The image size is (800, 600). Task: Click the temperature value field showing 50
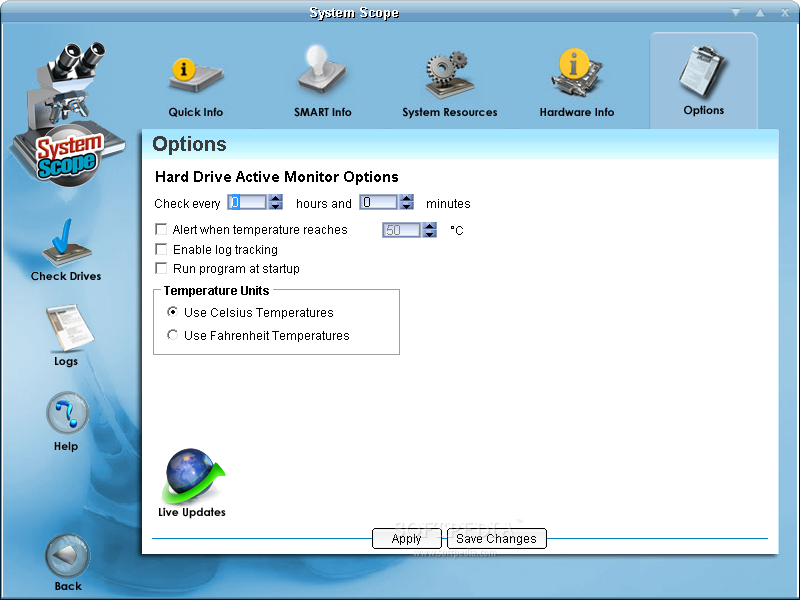[x=402, y=230]
